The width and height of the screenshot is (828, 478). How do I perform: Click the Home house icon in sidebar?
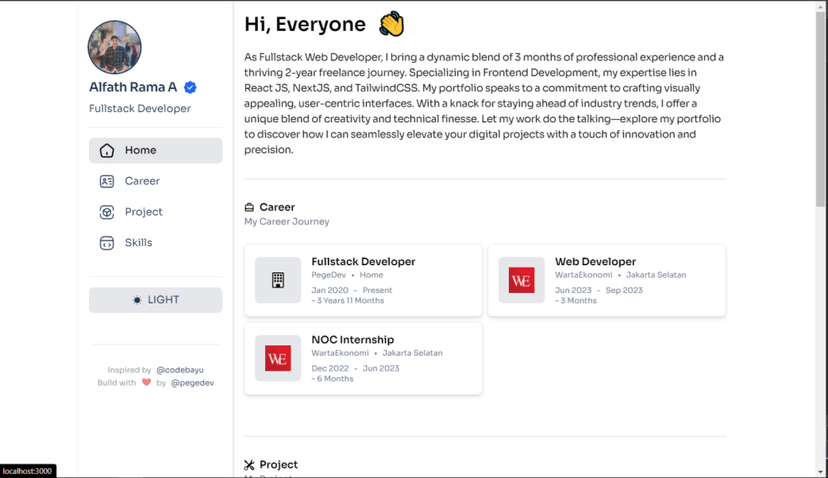pyautogui.click(x=107, y=151)
